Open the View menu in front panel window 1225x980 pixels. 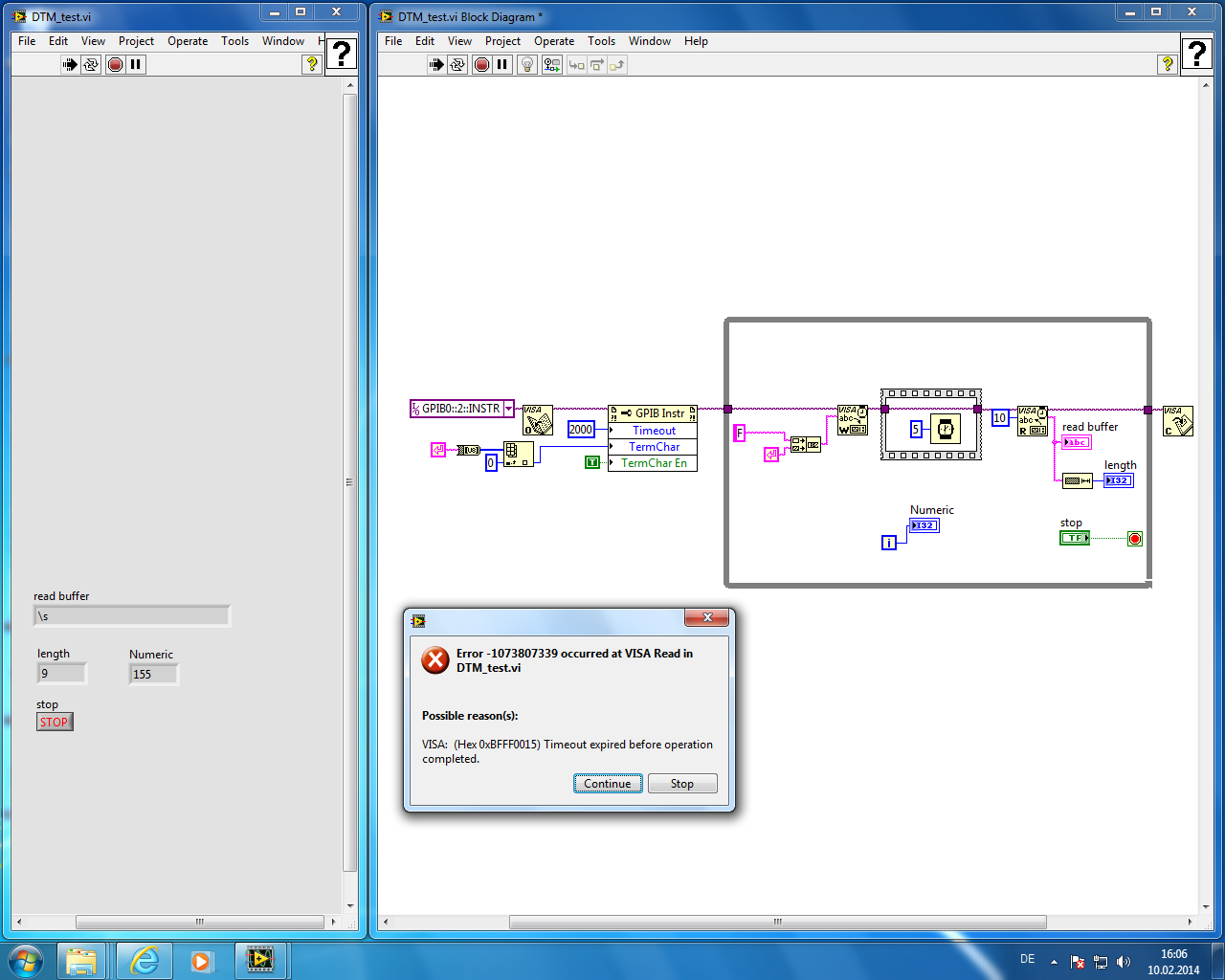93,41
